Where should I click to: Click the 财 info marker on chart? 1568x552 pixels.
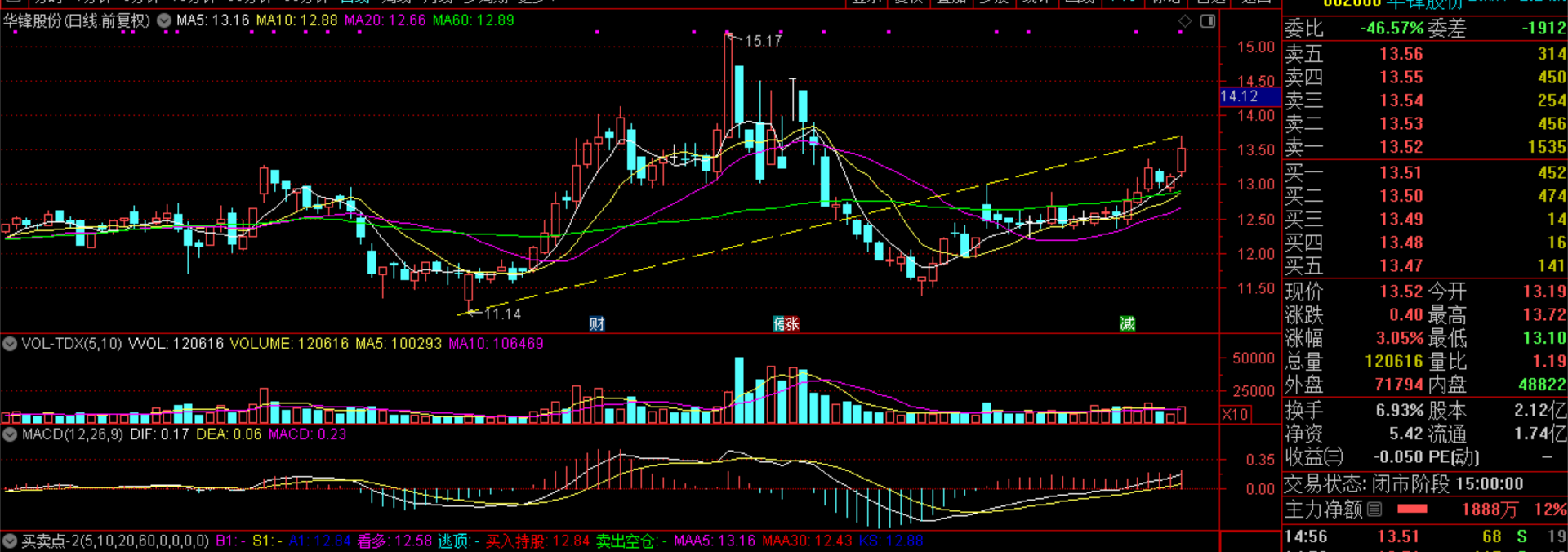597,324
